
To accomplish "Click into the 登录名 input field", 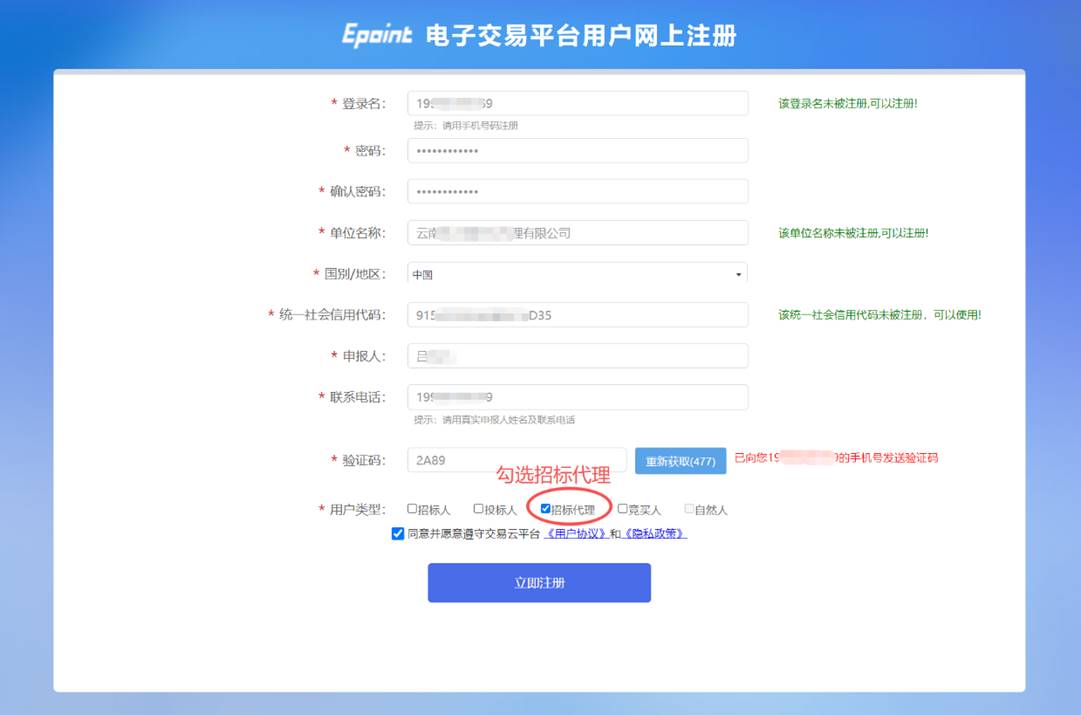I will tap(578, 104).
